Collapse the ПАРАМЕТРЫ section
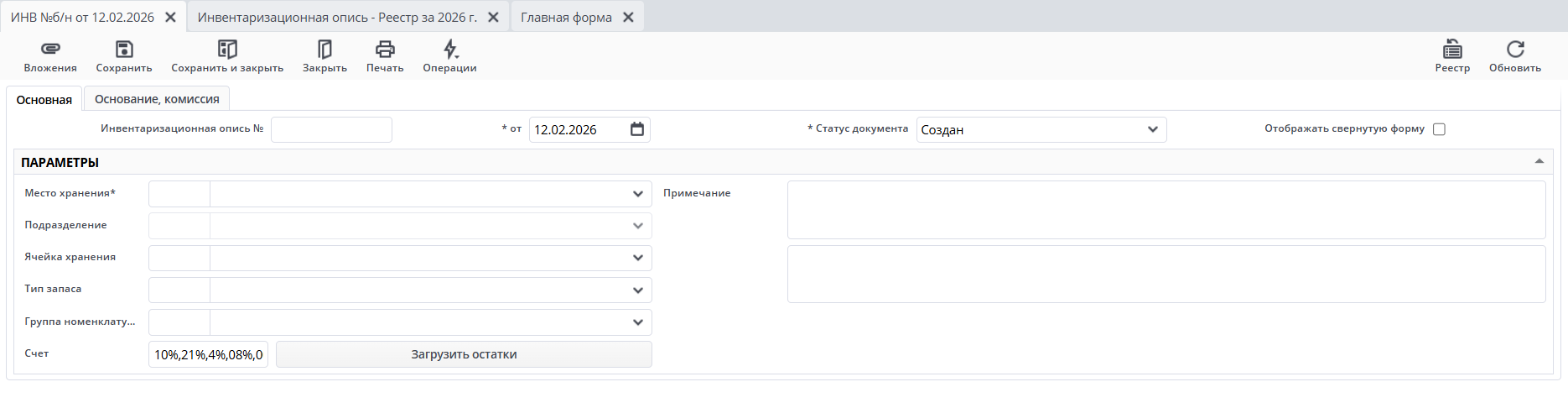This screenshot has width=1568, height=408. point(1539,161)
